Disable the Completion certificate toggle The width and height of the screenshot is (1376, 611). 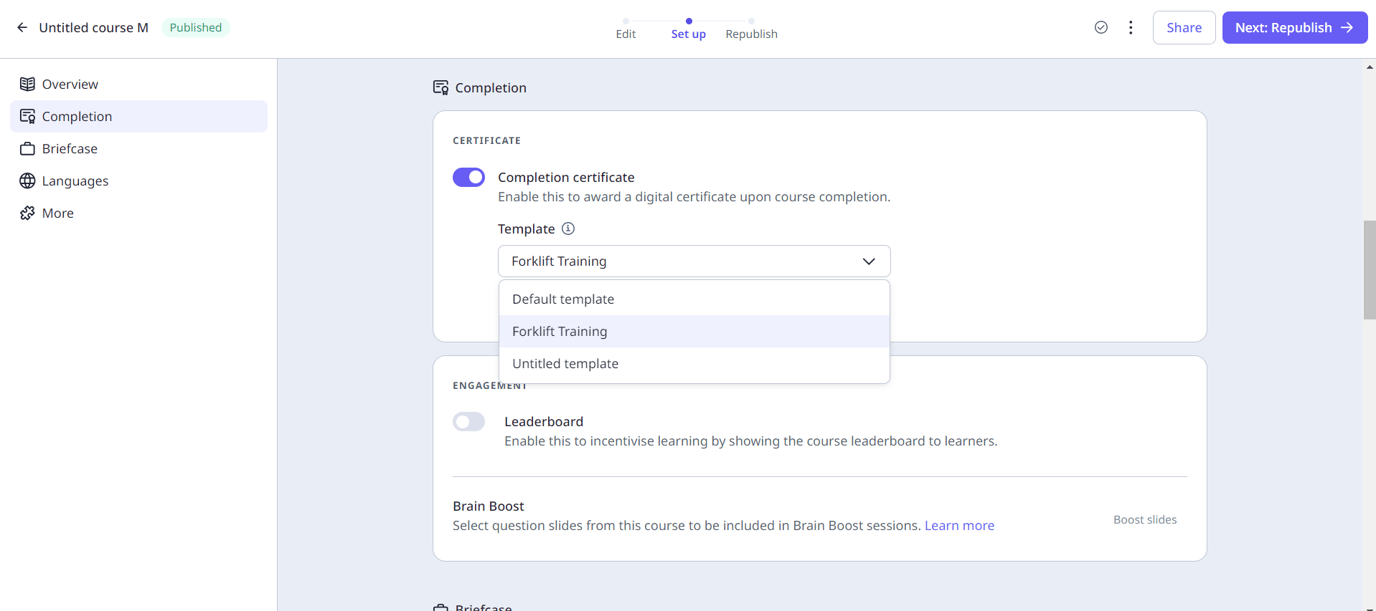tap(468, 177)
